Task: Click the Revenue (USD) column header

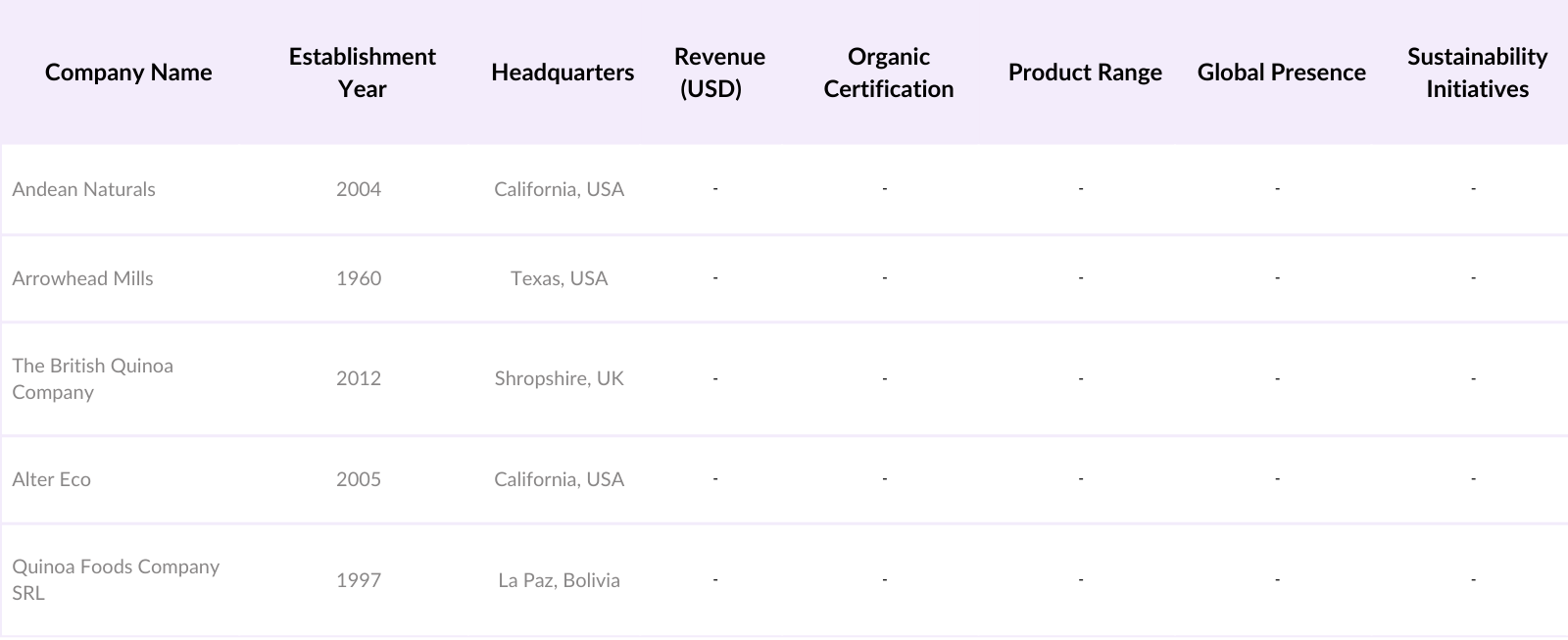Action: point(719,73)
